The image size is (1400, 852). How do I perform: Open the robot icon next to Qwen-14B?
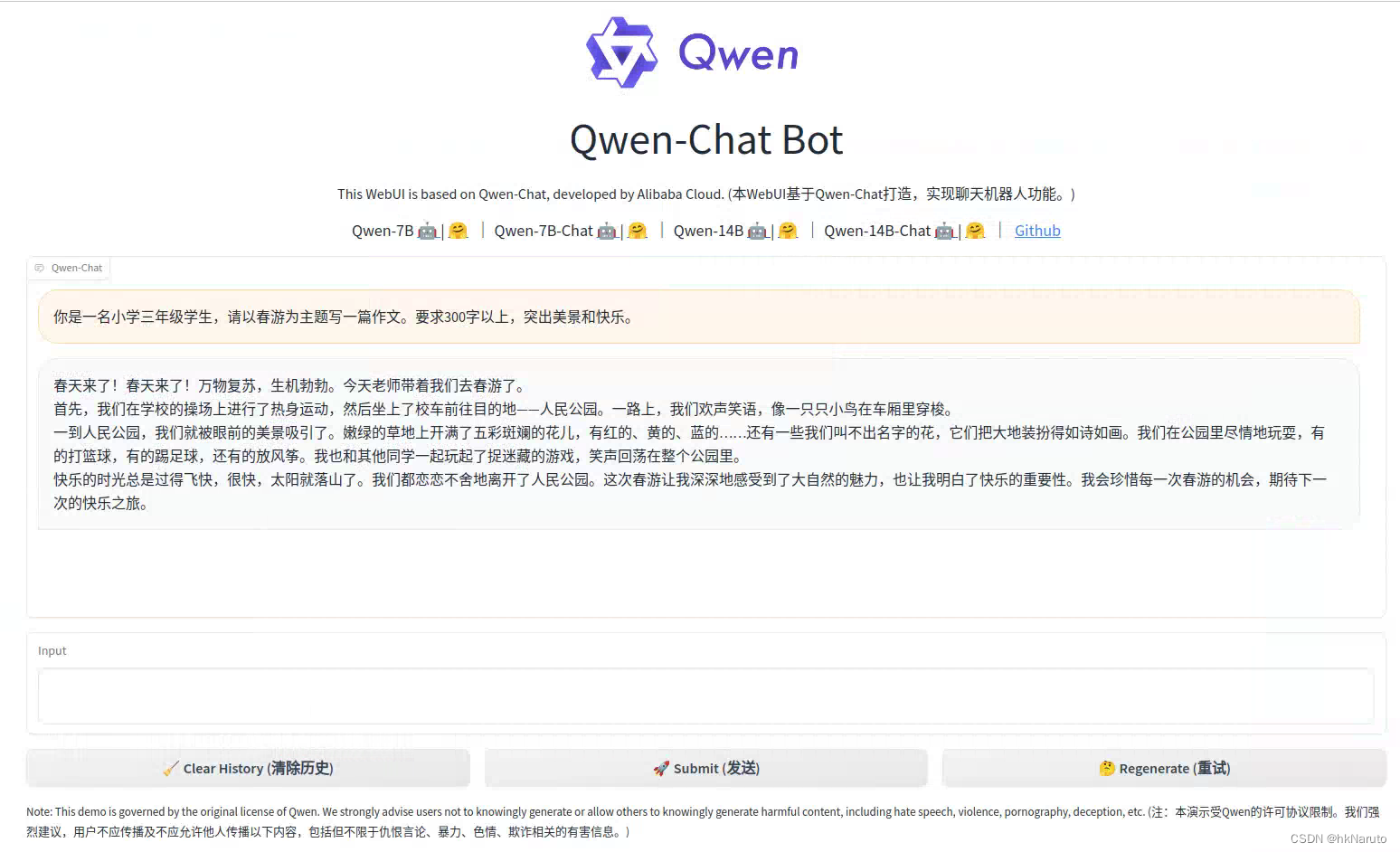click(x=758, y=232)
